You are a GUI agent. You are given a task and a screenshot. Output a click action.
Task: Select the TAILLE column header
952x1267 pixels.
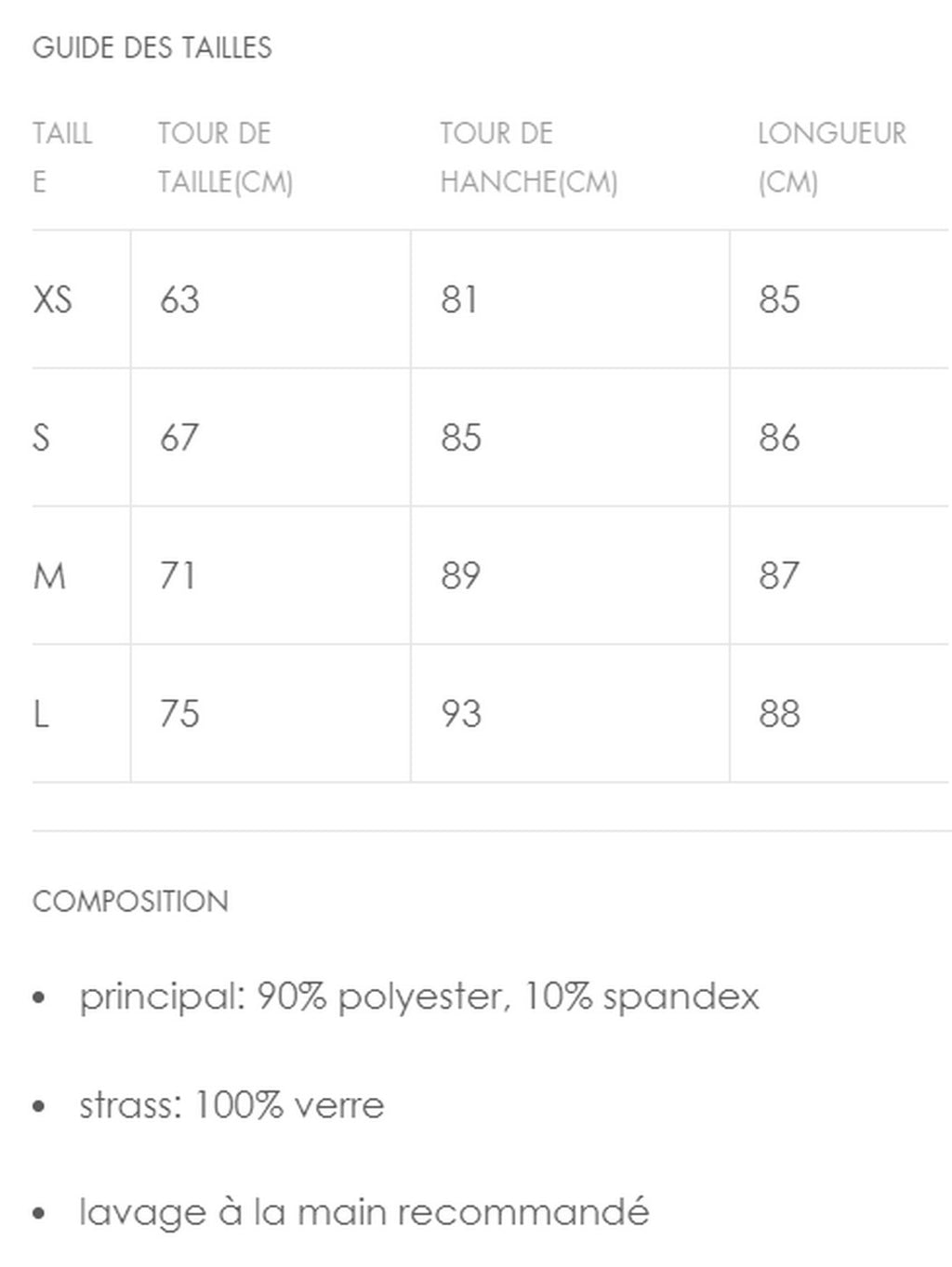click(x=62, y=157)
